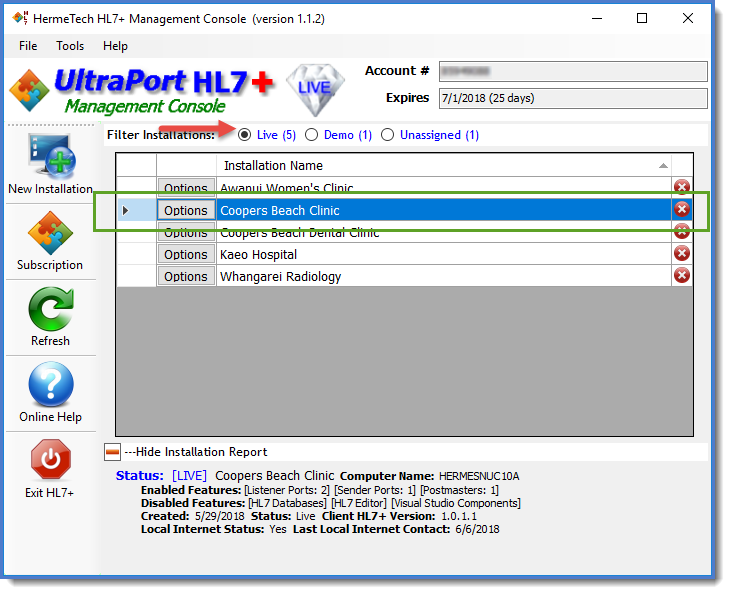The image size is (730, 594).
Task: Click the Client HL7+ Version 1.0.1.1 value
Action: [459, 516]
